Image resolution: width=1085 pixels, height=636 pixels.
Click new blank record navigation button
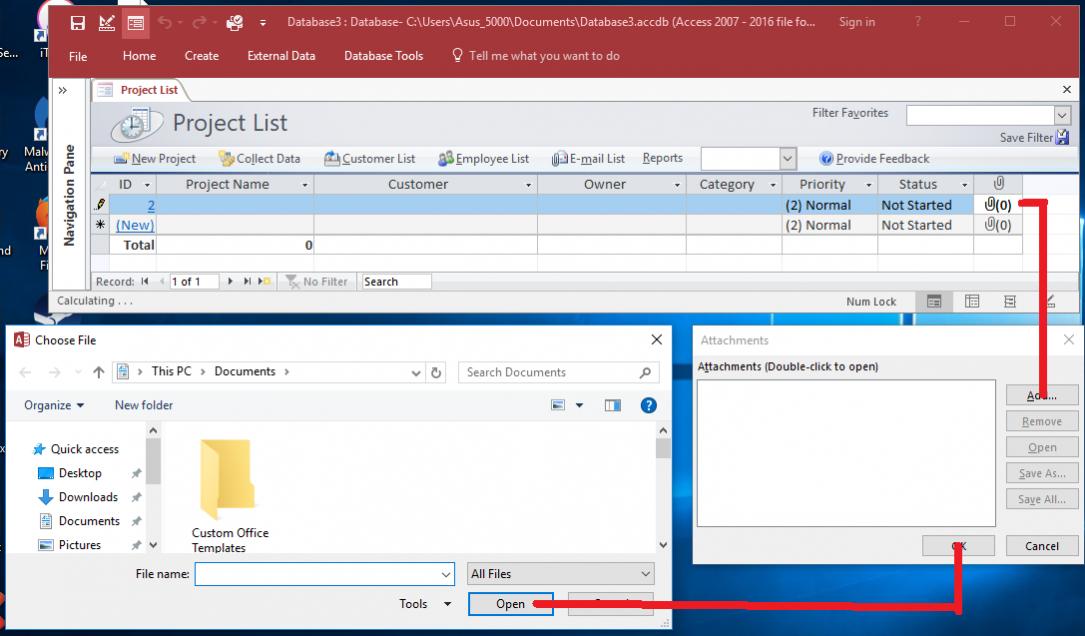point(264,282)
